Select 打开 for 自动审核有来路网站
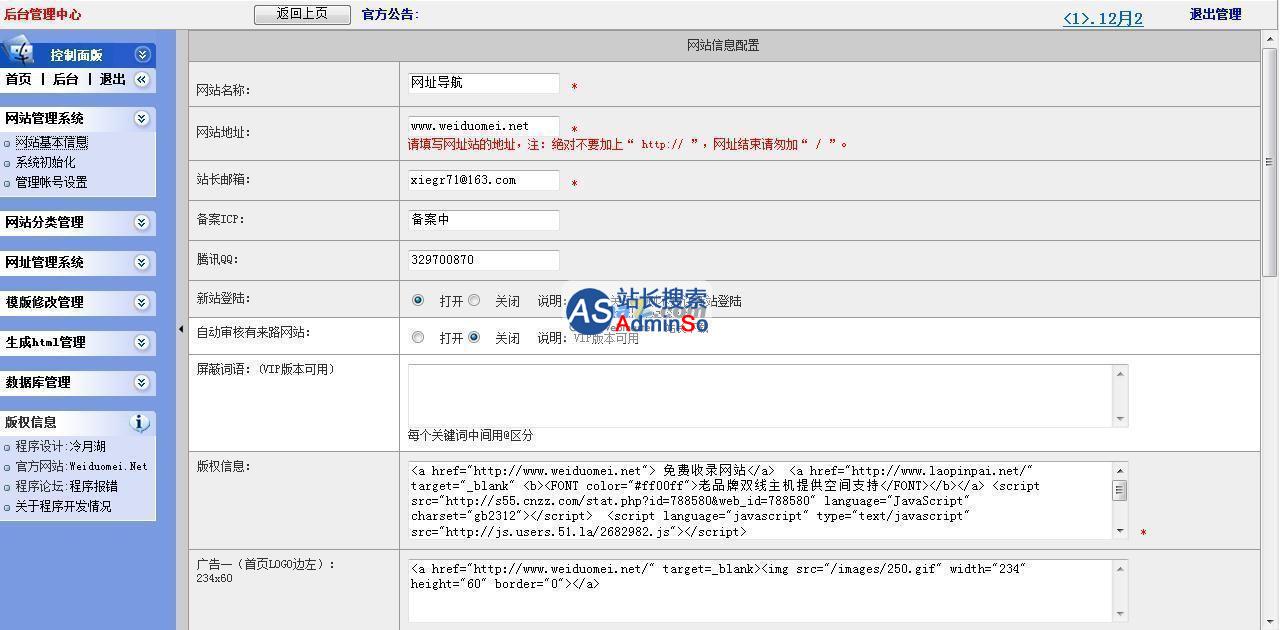 pyautogui.click(x=418, y=337)
